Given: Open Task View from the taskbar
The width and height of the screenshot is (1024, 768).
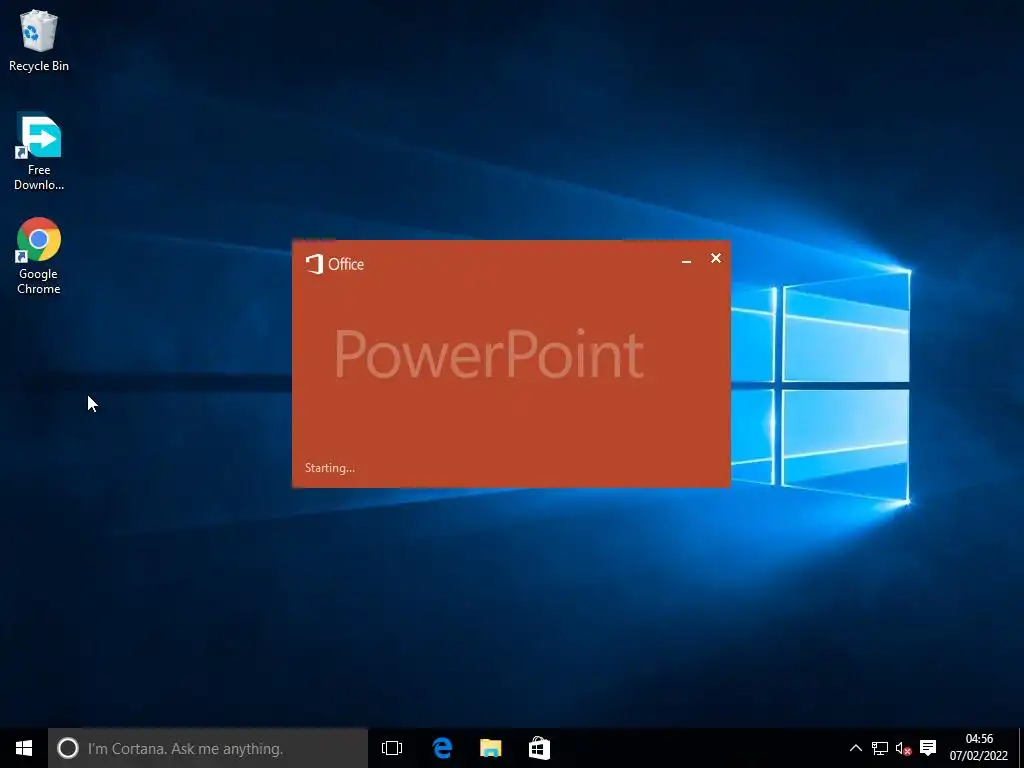Looking at the screenshot, I should click(392, 748).
